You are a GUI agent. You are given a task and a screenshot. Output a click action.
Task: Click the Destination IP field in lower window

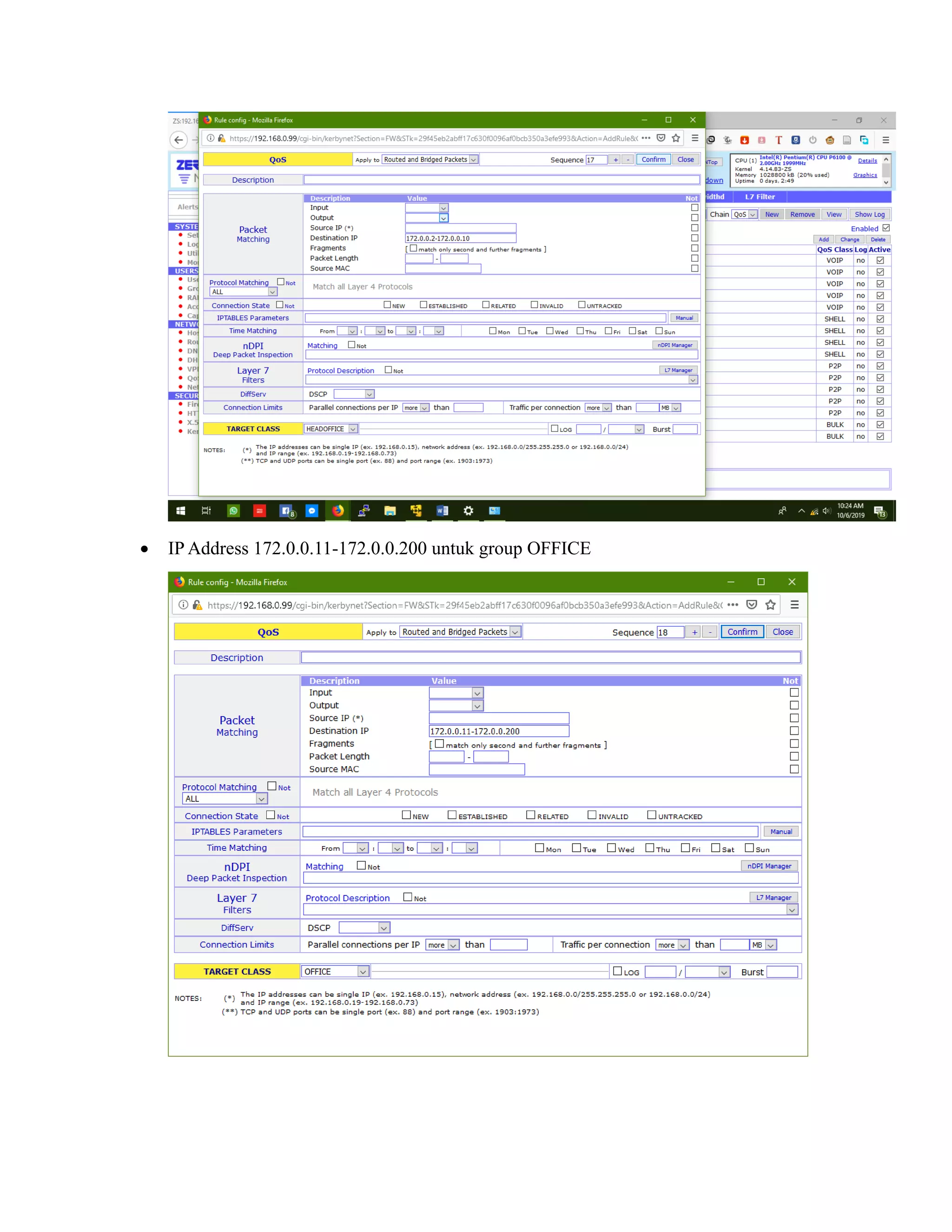click(499, 731)
